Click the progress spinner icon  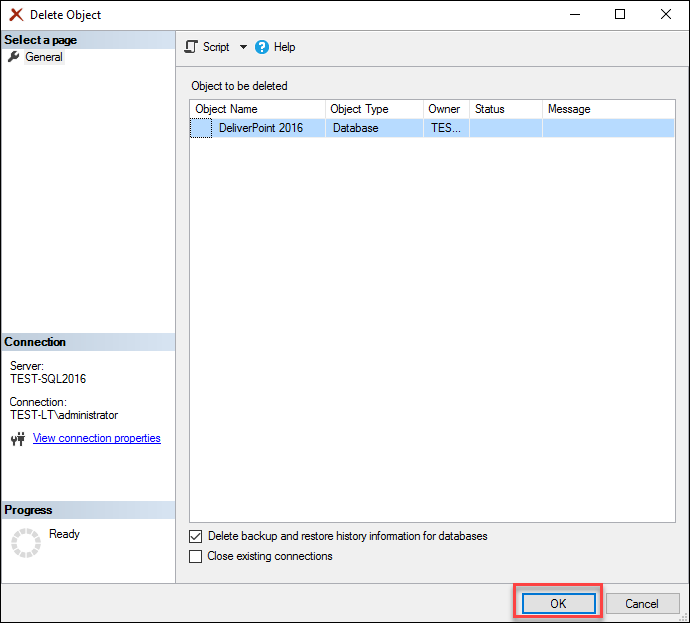pos(26,543)
